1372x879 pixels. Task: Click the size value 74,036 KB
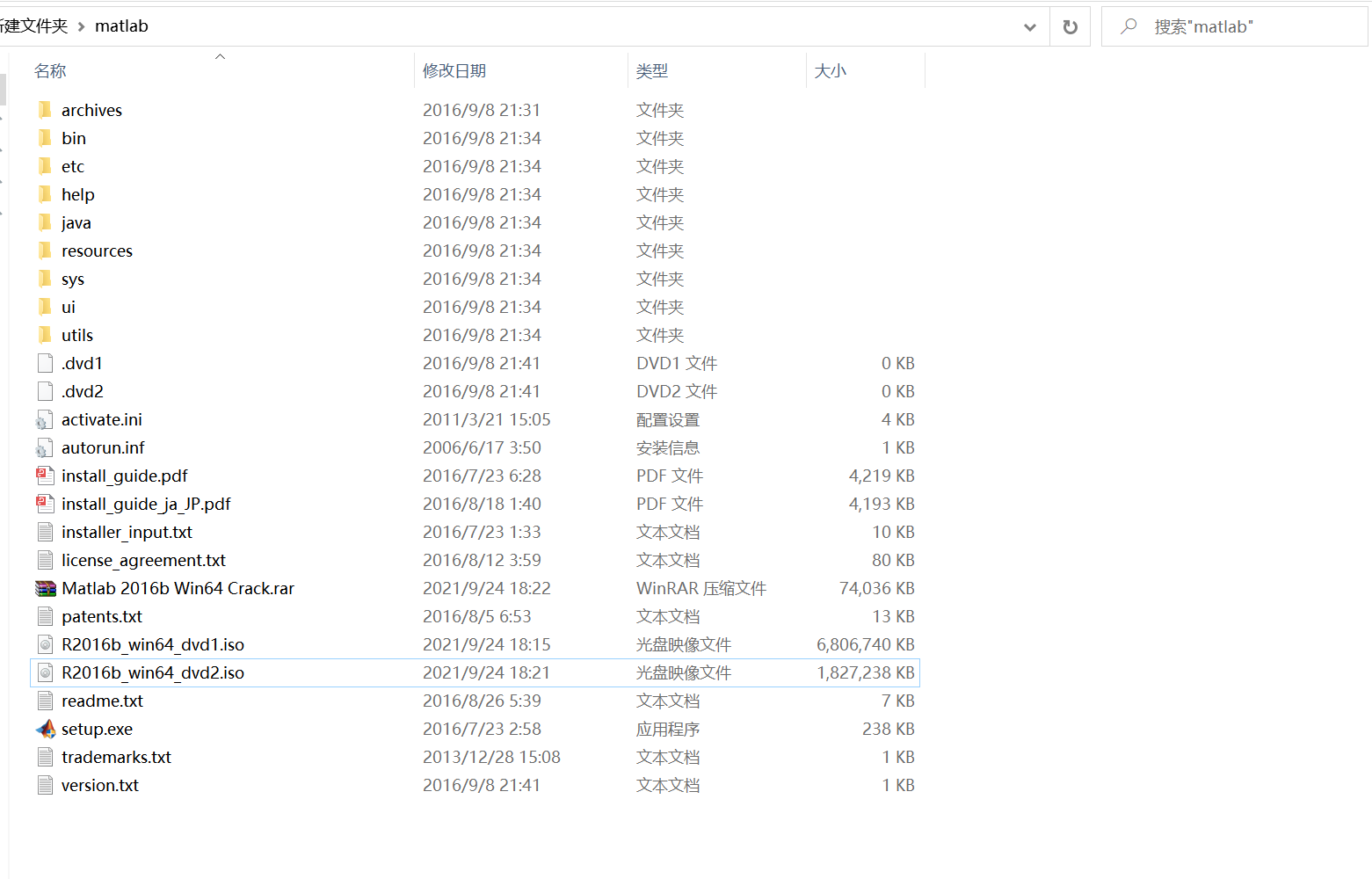tap(877, 588)
